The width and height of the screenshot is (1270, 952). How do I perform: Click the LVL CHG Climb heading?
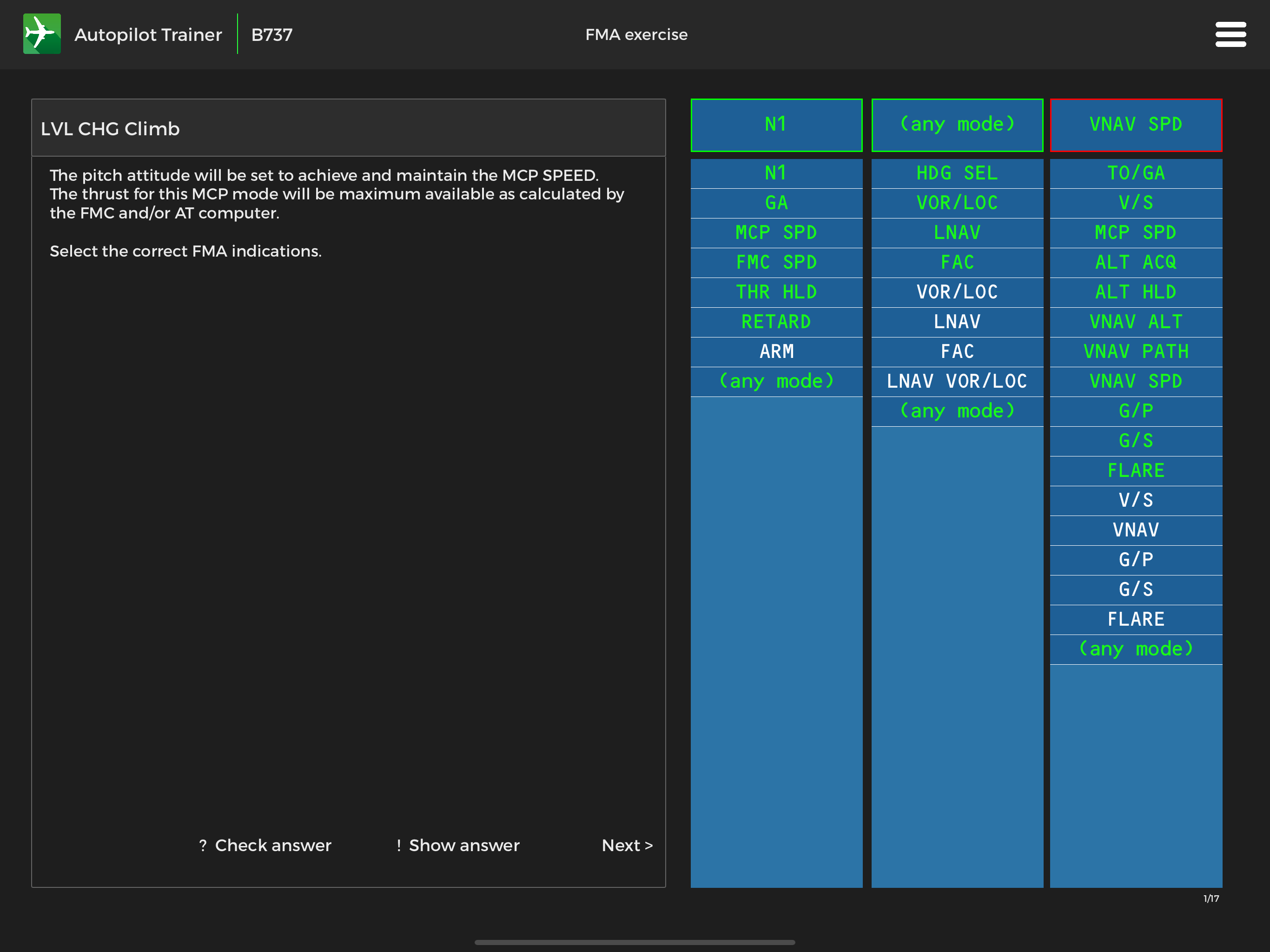coord(110,129)
